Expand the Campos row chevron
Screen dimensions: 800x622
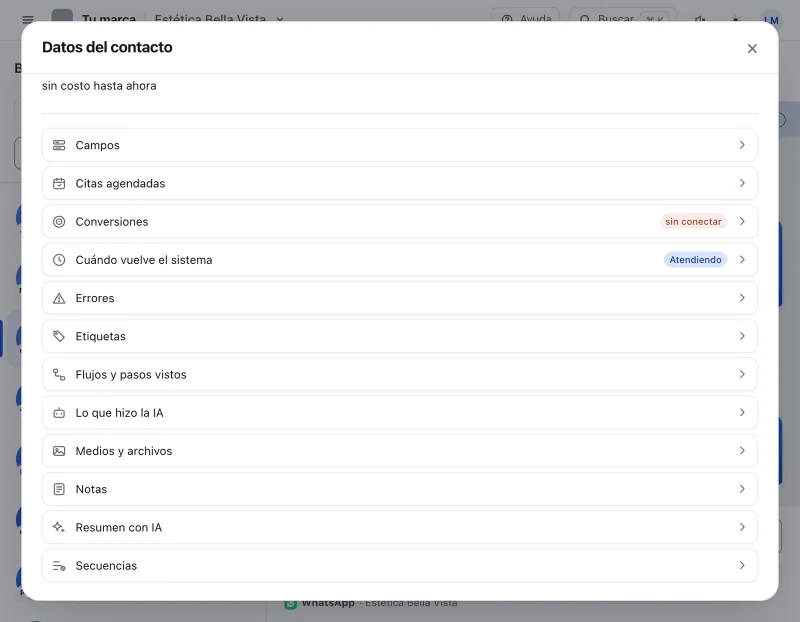[x=742, y=145]
